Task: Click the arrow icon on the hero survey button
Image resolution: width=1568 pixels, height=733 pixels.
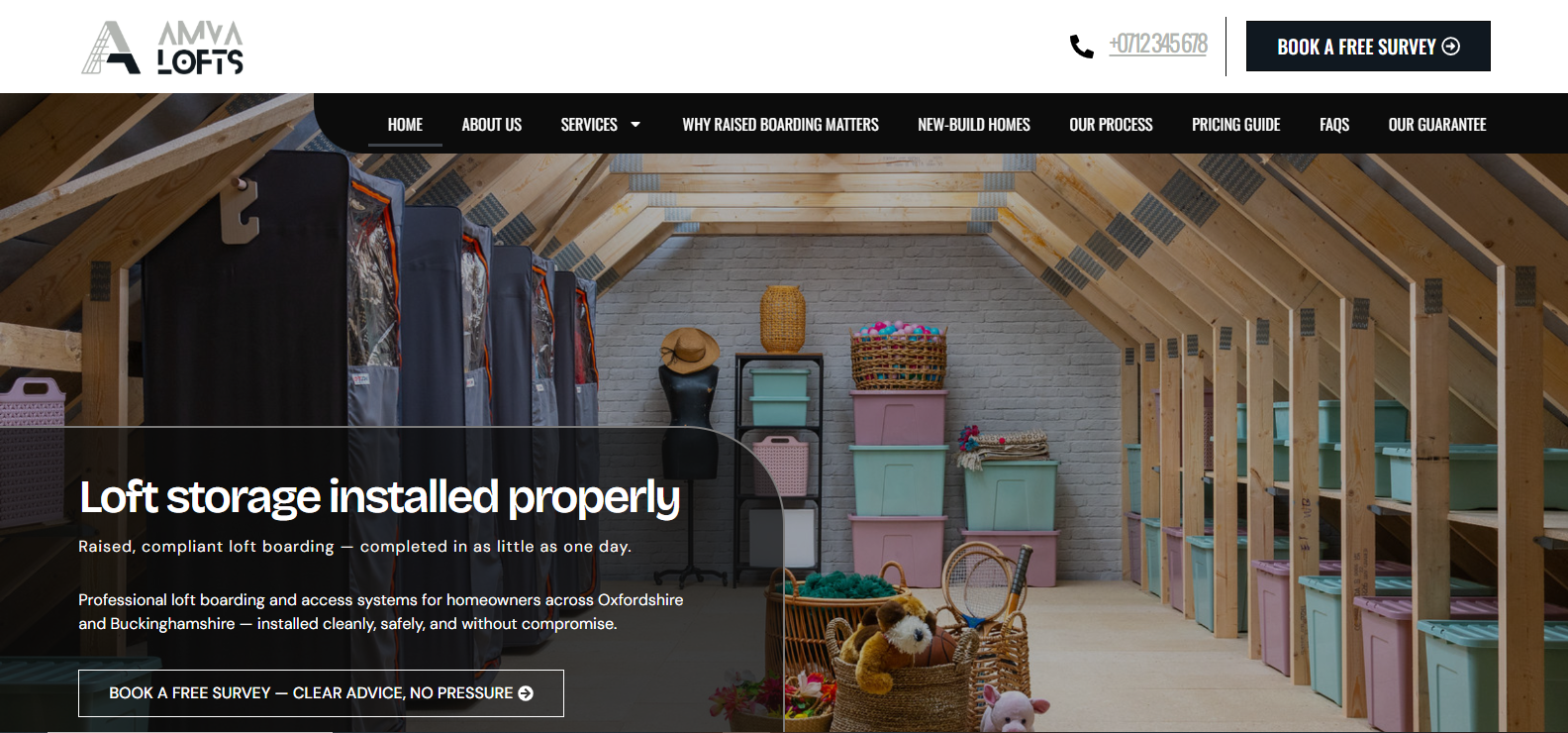Action: [526, 693]
